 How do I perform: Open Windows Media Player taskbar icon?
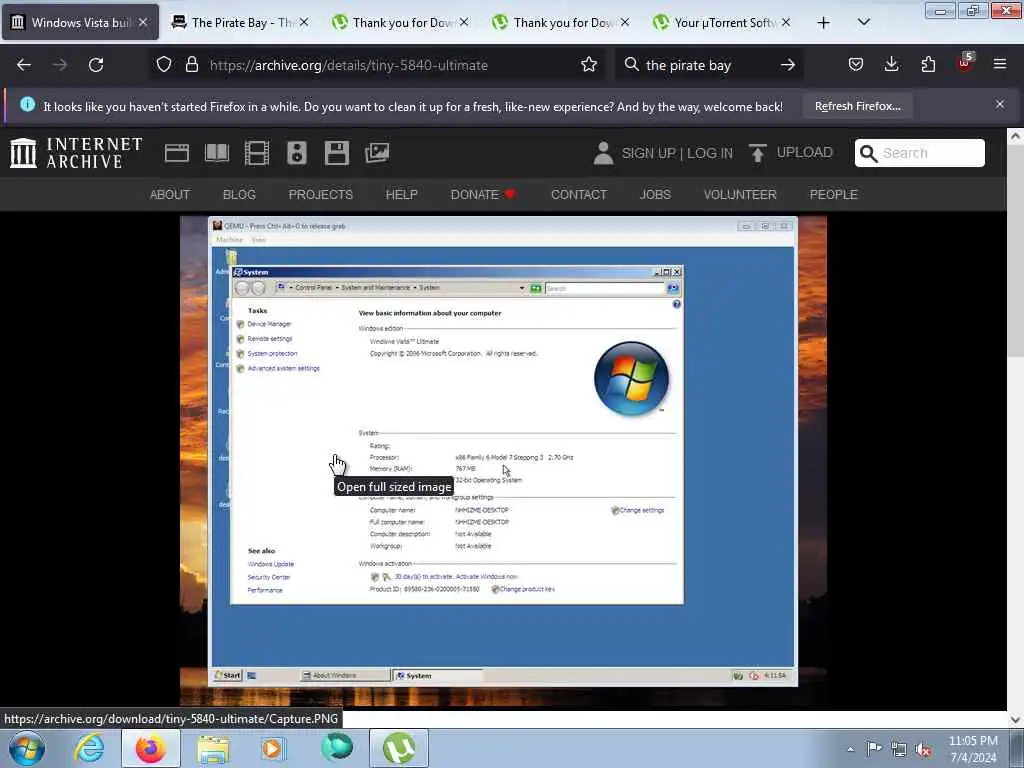(273, 748)
